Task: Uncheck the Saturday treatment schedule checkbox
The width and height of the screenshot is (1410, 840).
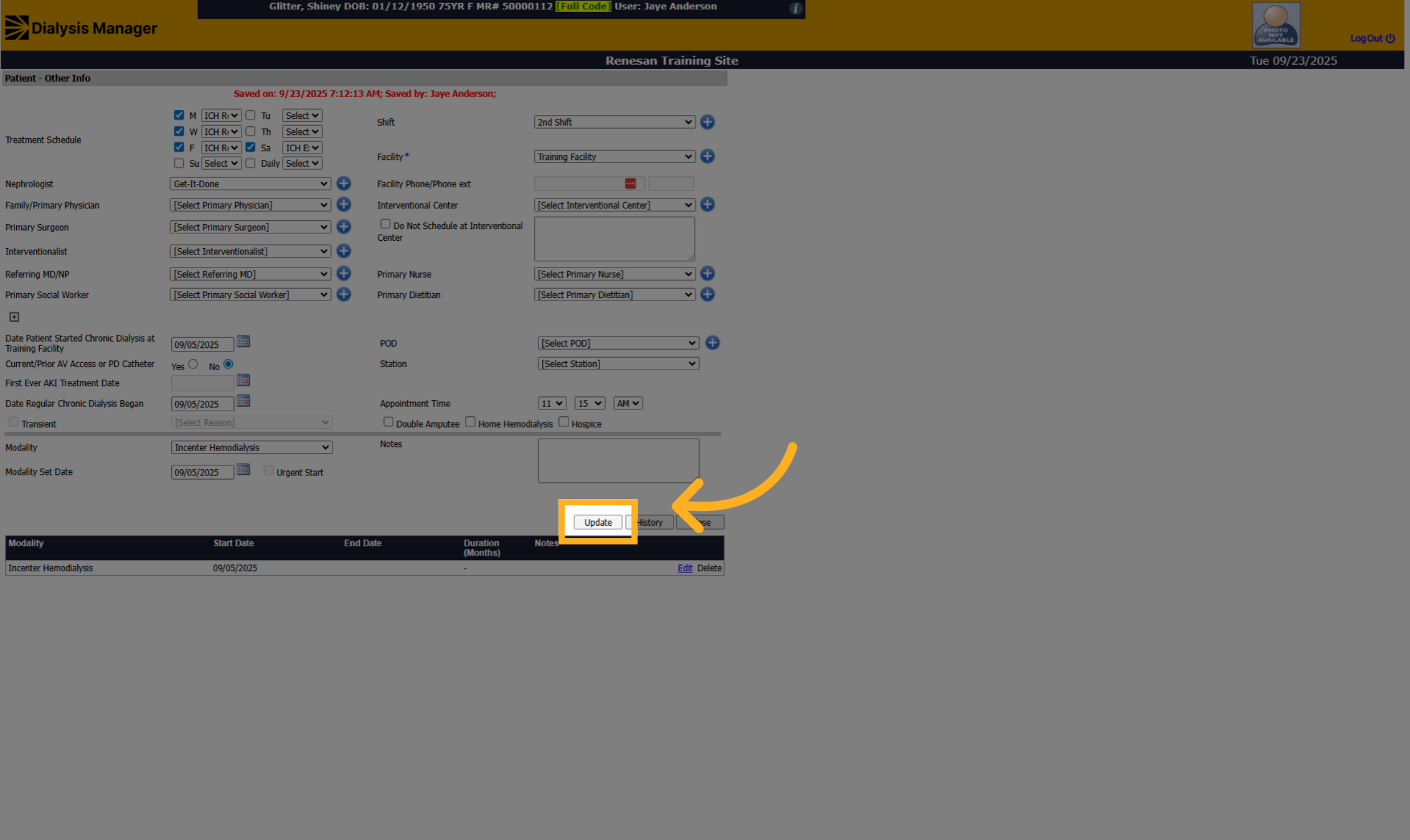Action: [x=250, y=147]
